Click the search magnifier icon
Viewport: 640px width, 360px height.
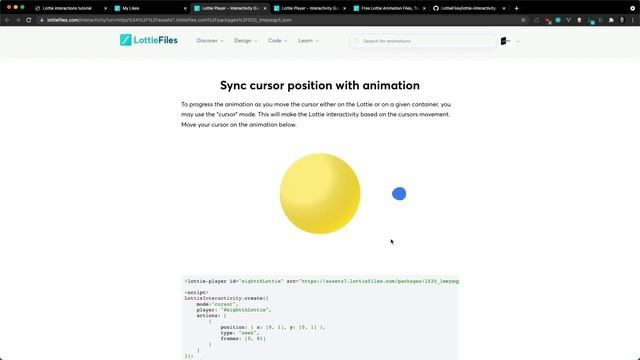point(356,41)
